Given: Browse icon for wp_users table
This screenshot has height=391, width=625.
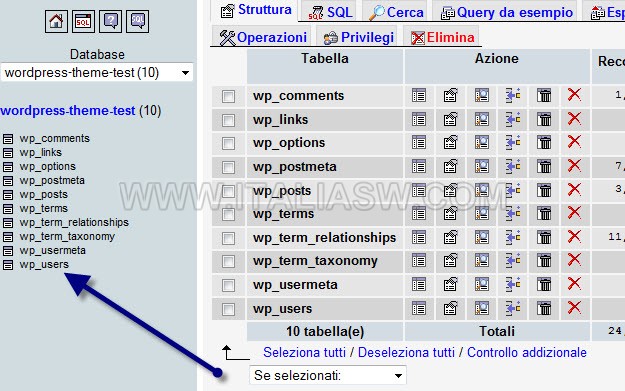Looking at the screenshot, I should [x=419, y=308].
